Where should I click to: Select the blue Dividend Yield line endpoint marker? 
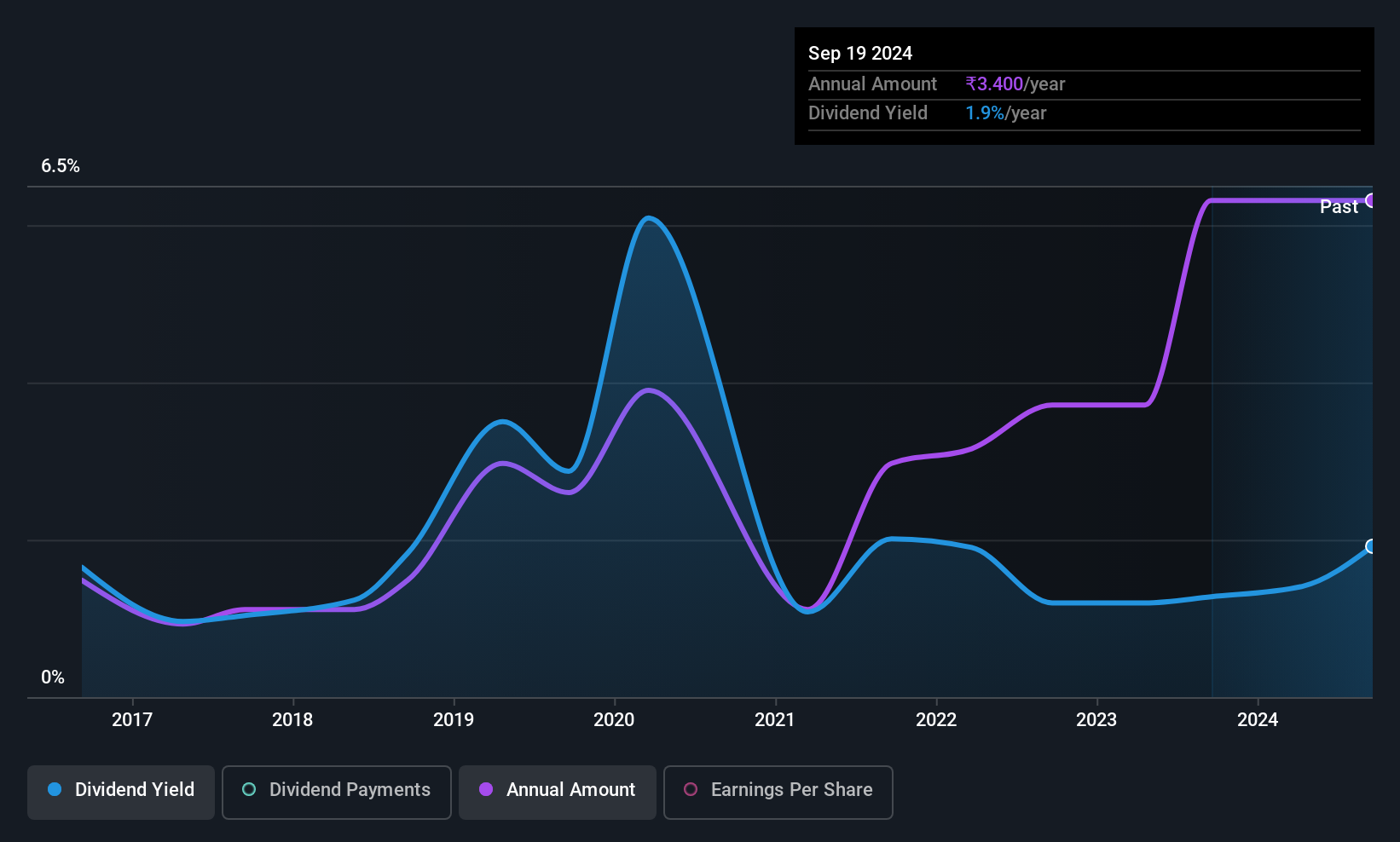[1371, 546]
